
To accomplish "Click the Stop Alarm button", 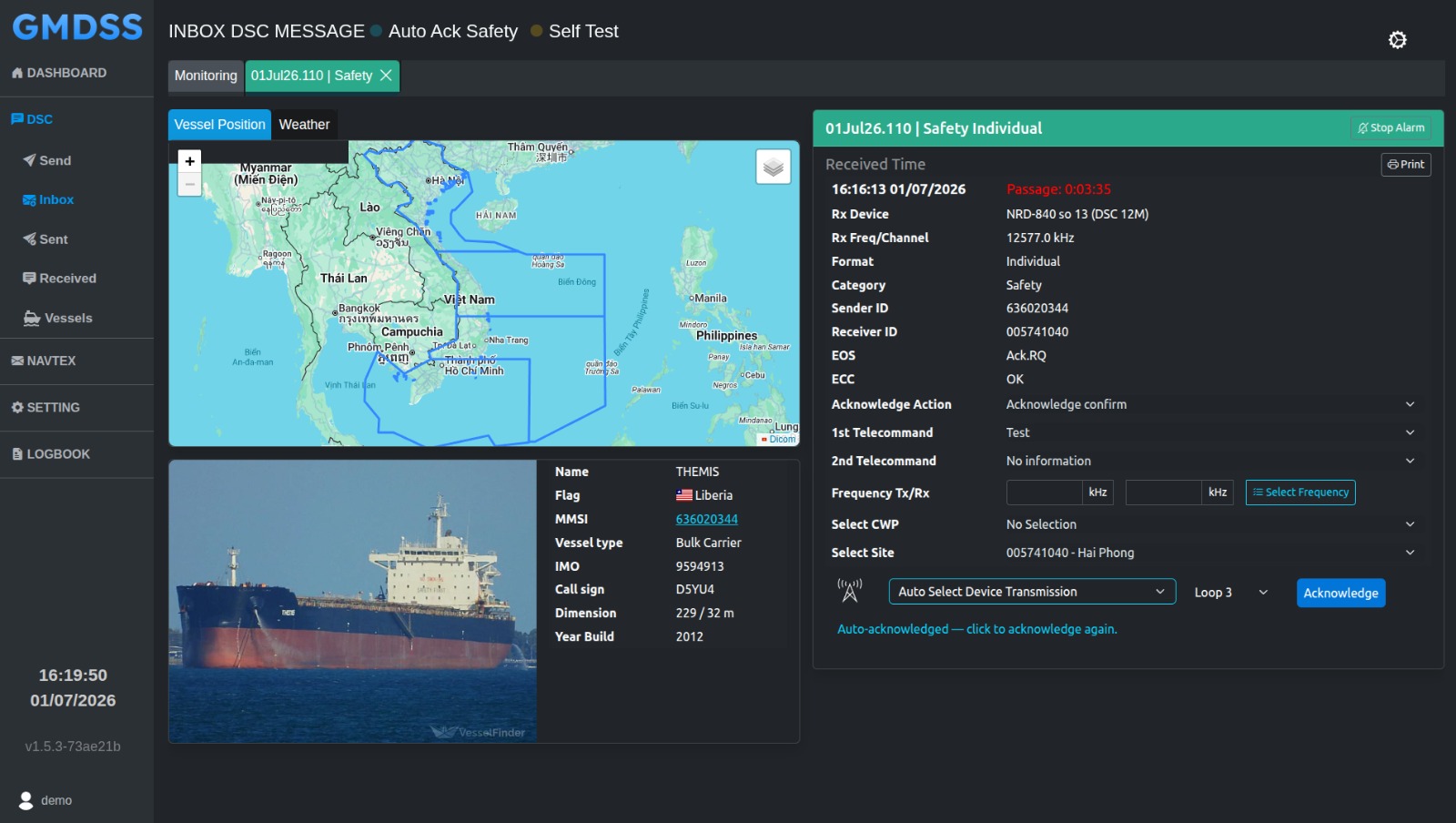I will click(x=1390, y=128).
